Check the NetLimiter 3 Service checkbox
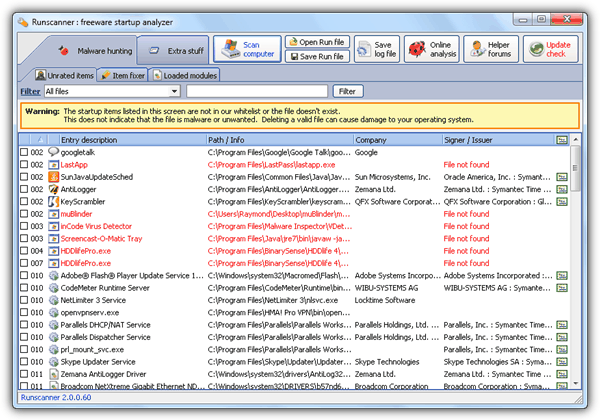600x420 pixels. (x=24, y=300)
